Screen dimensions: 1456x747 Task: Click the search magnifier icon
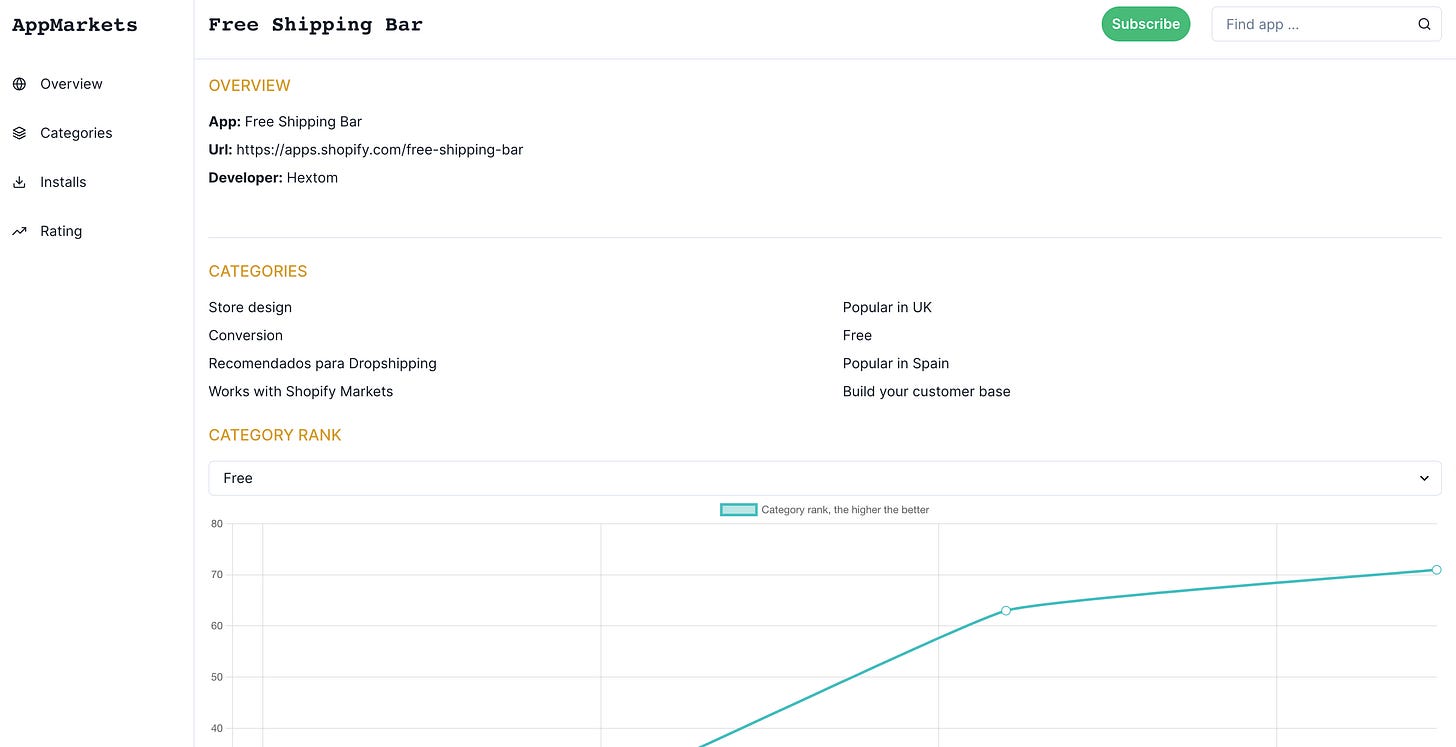[x=1424, y=24]
